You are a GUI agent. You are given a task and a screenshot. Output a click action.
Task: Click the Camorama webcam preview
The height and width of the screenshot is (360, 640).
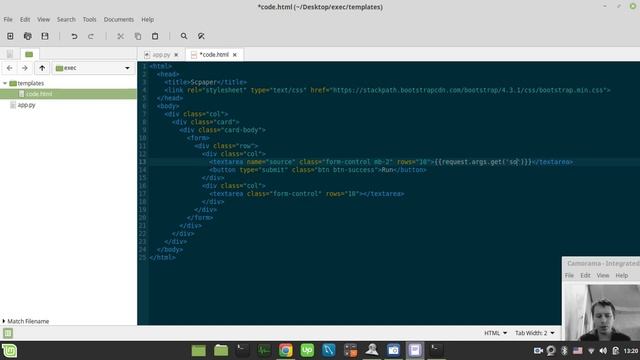[601, 312]
